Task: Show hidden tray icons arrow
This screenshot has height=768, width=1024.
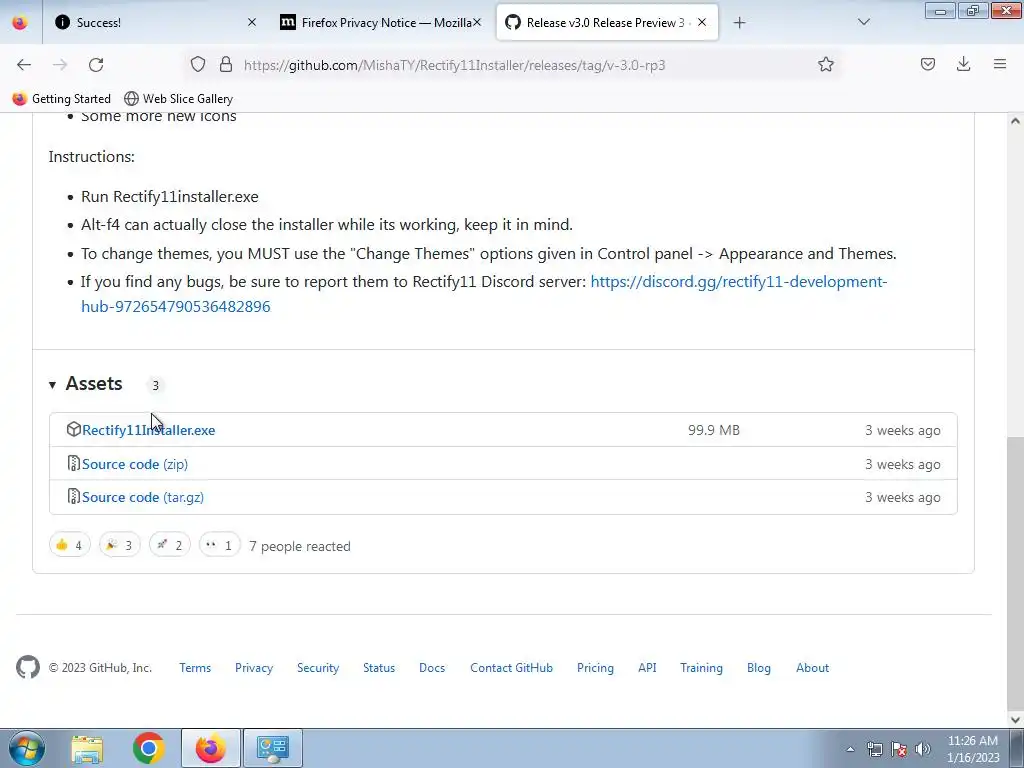Action: point(850,749)
